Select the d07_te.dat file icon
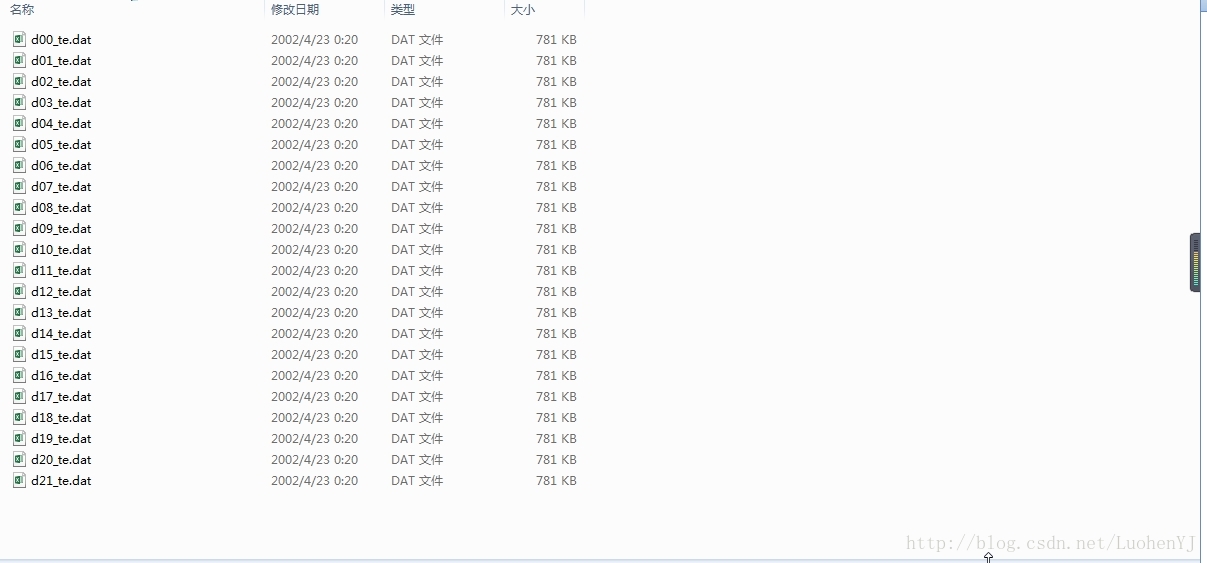 (19, 186)
